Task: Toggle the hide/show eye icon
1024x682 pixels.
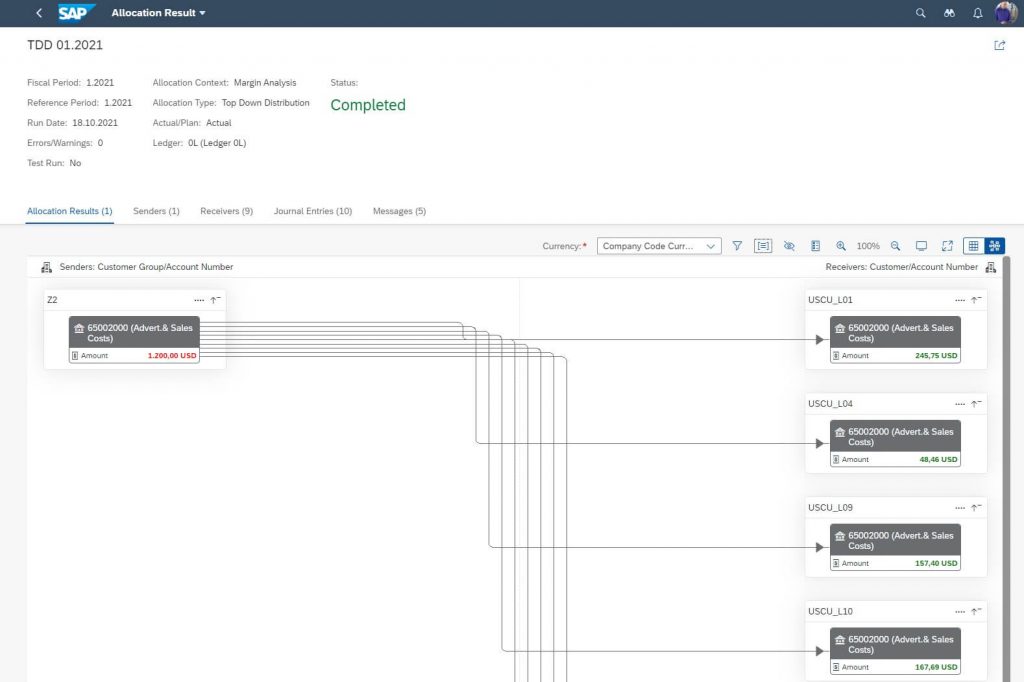Action: [789, 246]
